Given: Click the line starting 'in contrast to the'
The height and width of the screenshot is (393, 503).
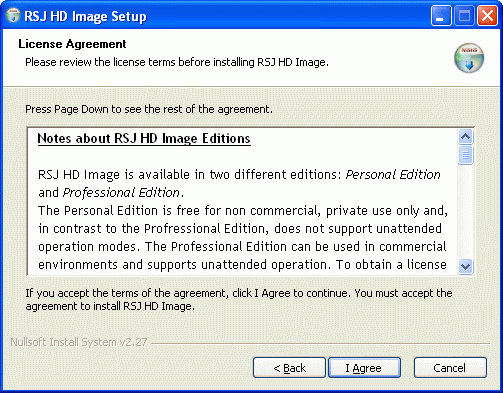Looking at the screenshot, I should [240, 229].
